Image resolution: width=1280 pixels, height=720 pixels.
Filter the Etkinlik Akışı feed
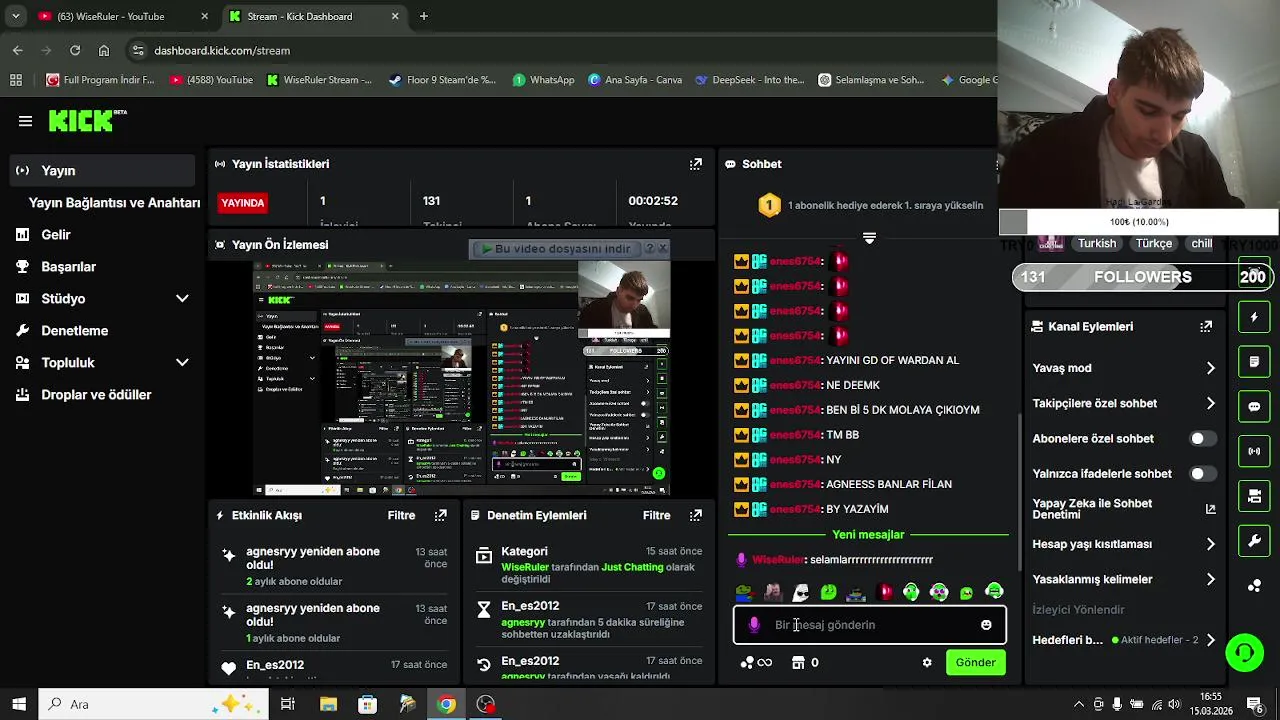pos(401,515)
